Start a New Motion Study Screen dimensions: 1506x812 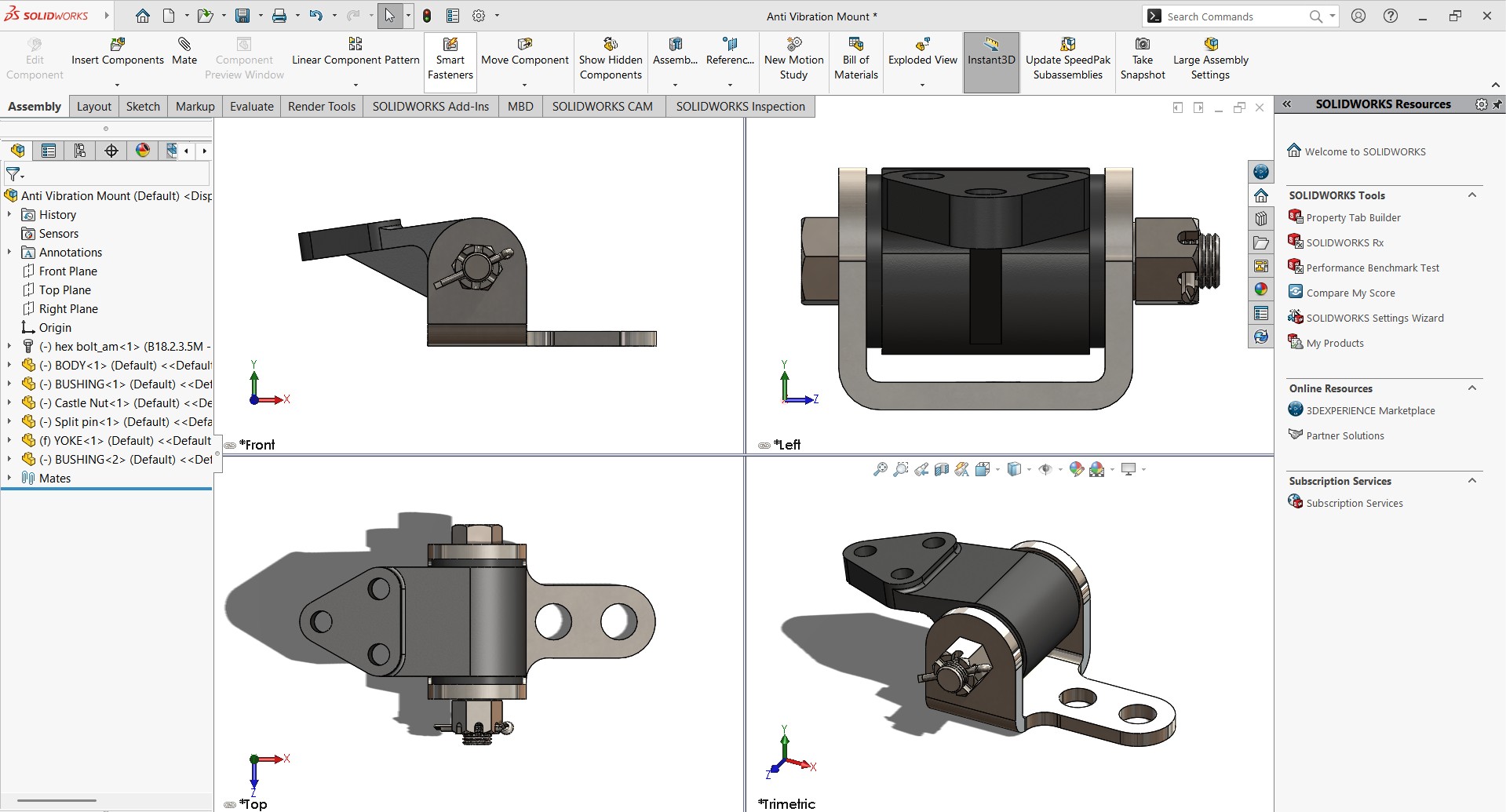pyautogui.click(x=793, y=59)
